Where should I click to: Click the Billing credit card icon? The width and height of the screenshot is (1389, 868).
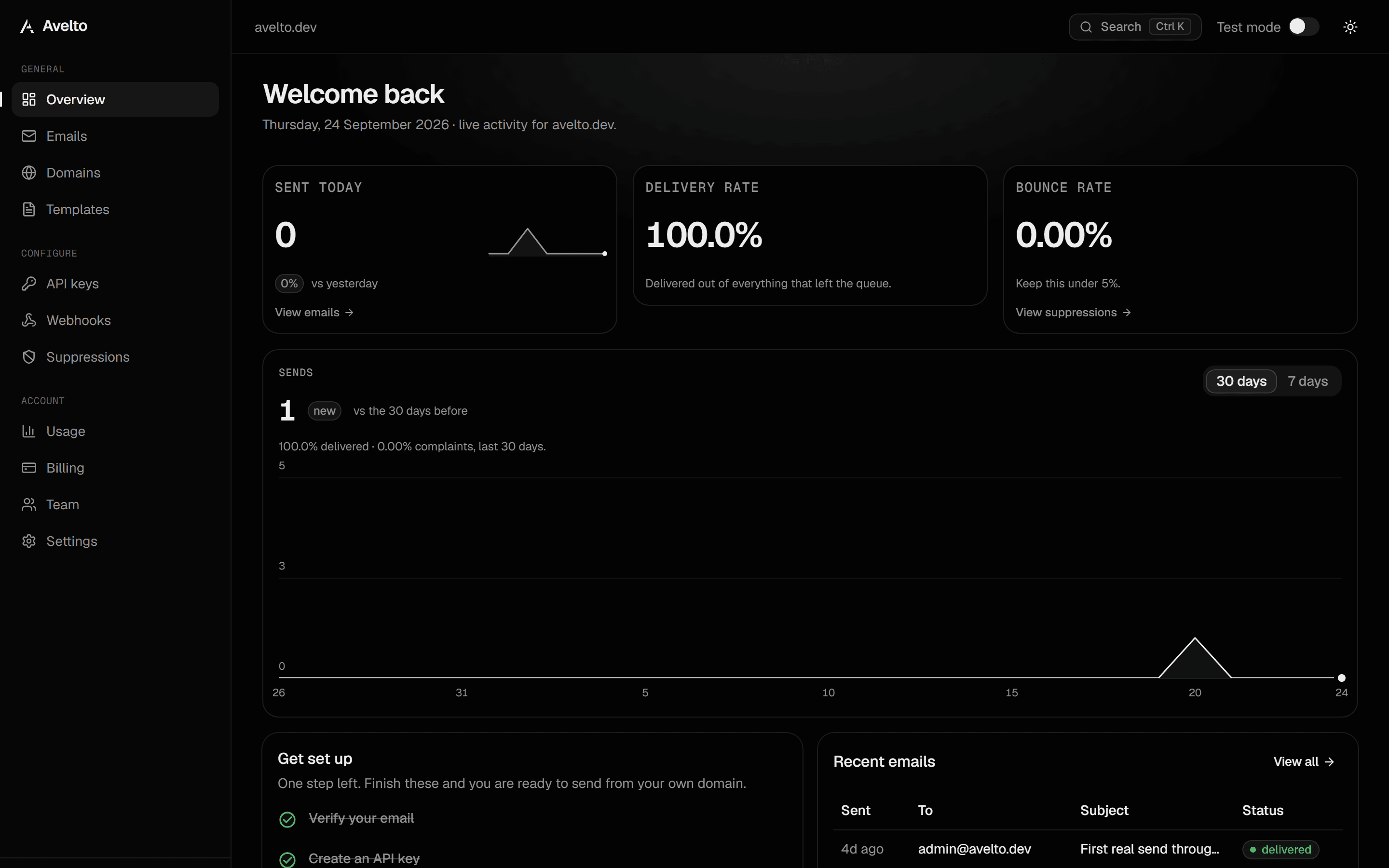[x=29, y=468]
